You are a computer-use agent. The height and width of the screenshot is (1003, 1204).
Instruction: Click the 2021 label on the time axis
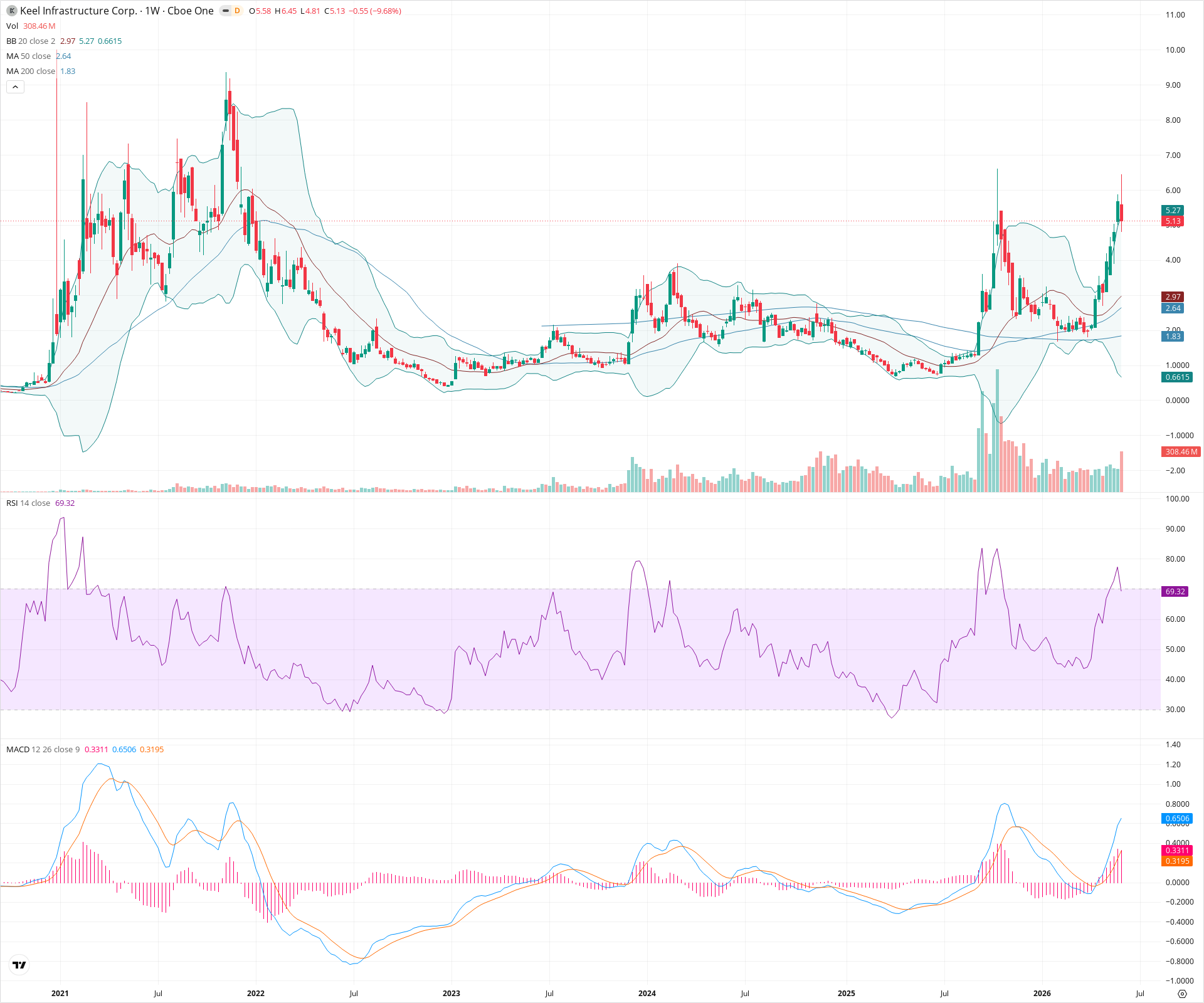click(60, 993)
